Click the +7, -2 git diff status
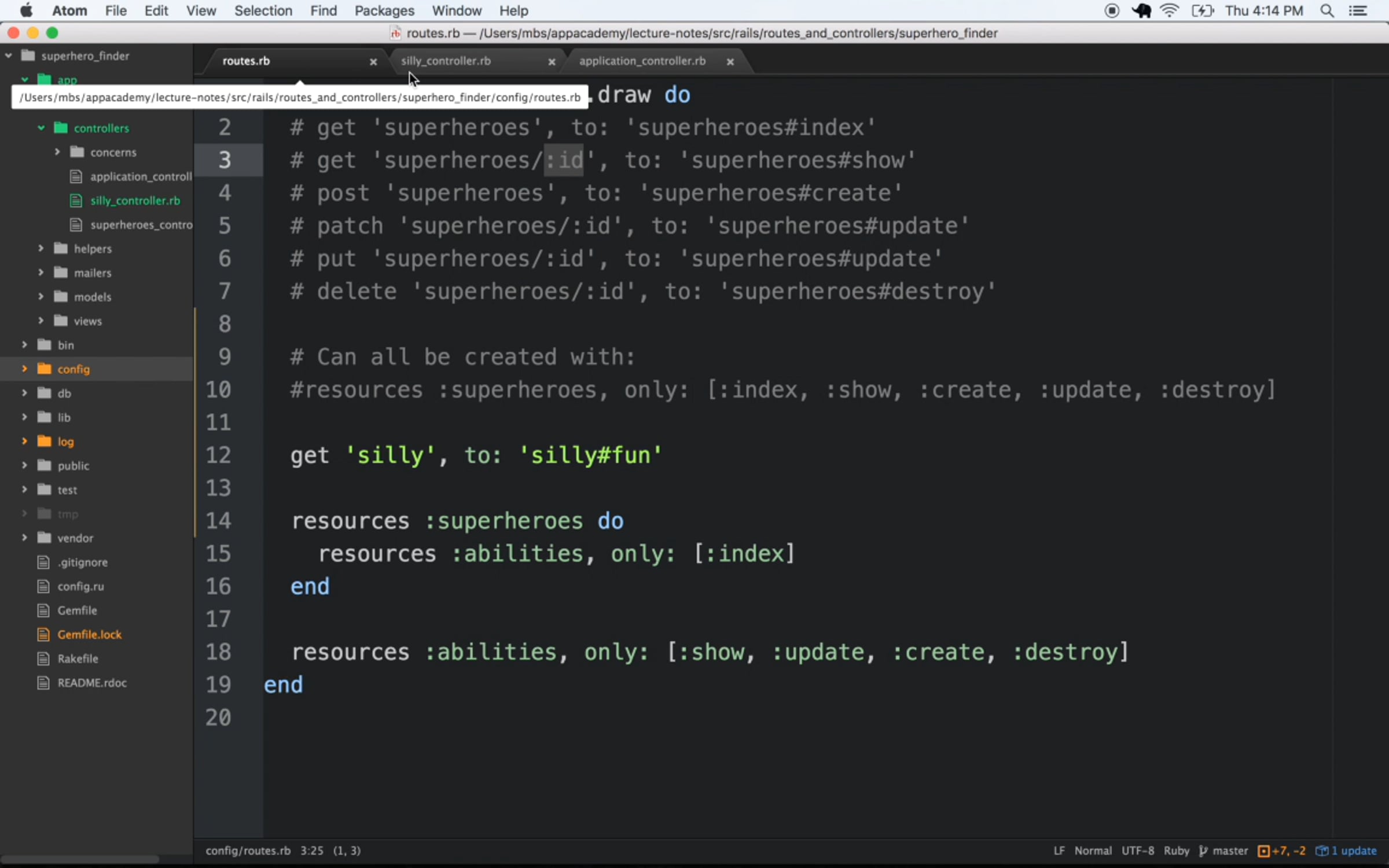 (1281, 851)
